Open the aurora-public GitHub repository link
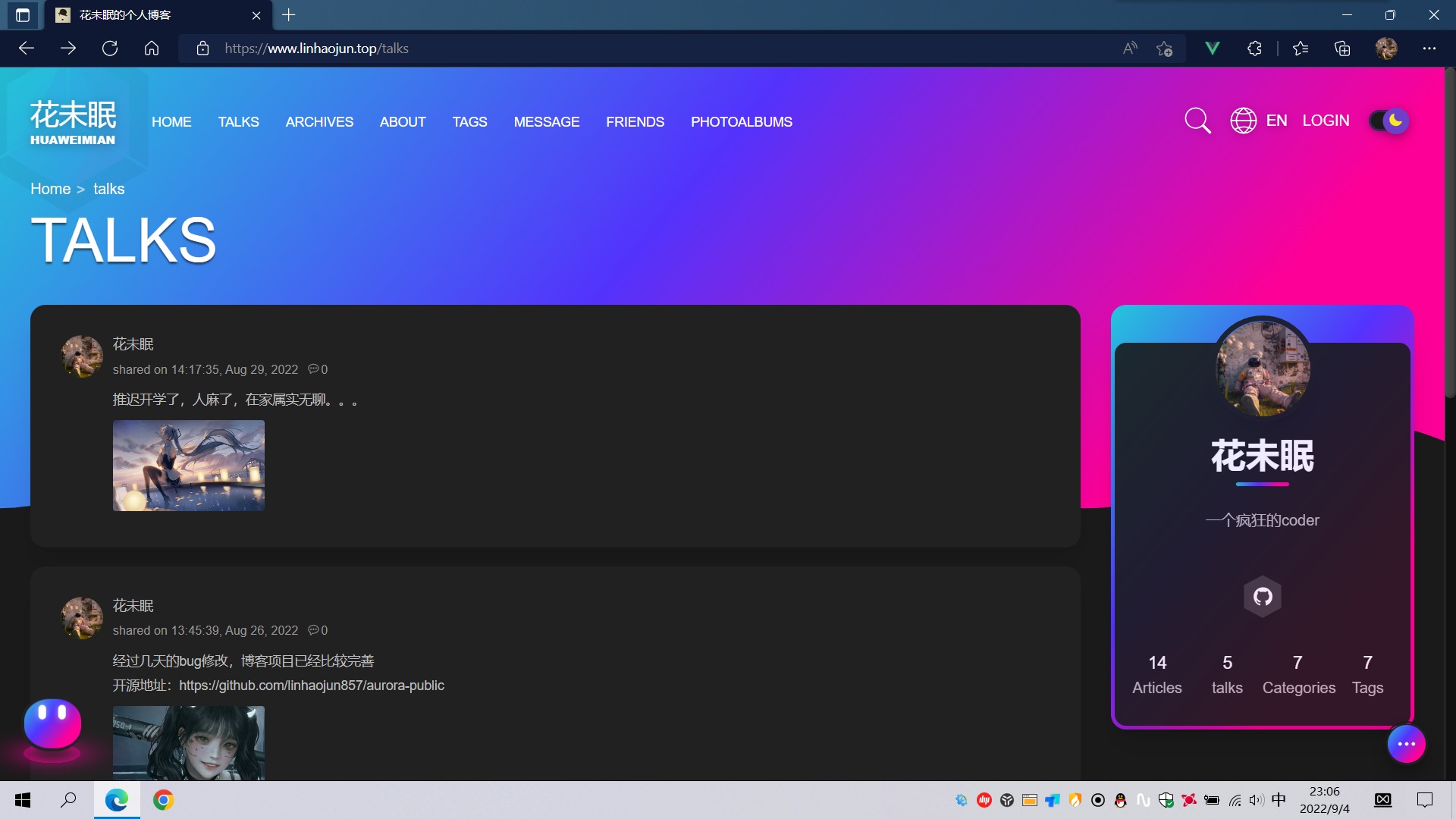The width and height of the screenshot is (1456, 819). point(311,686)
